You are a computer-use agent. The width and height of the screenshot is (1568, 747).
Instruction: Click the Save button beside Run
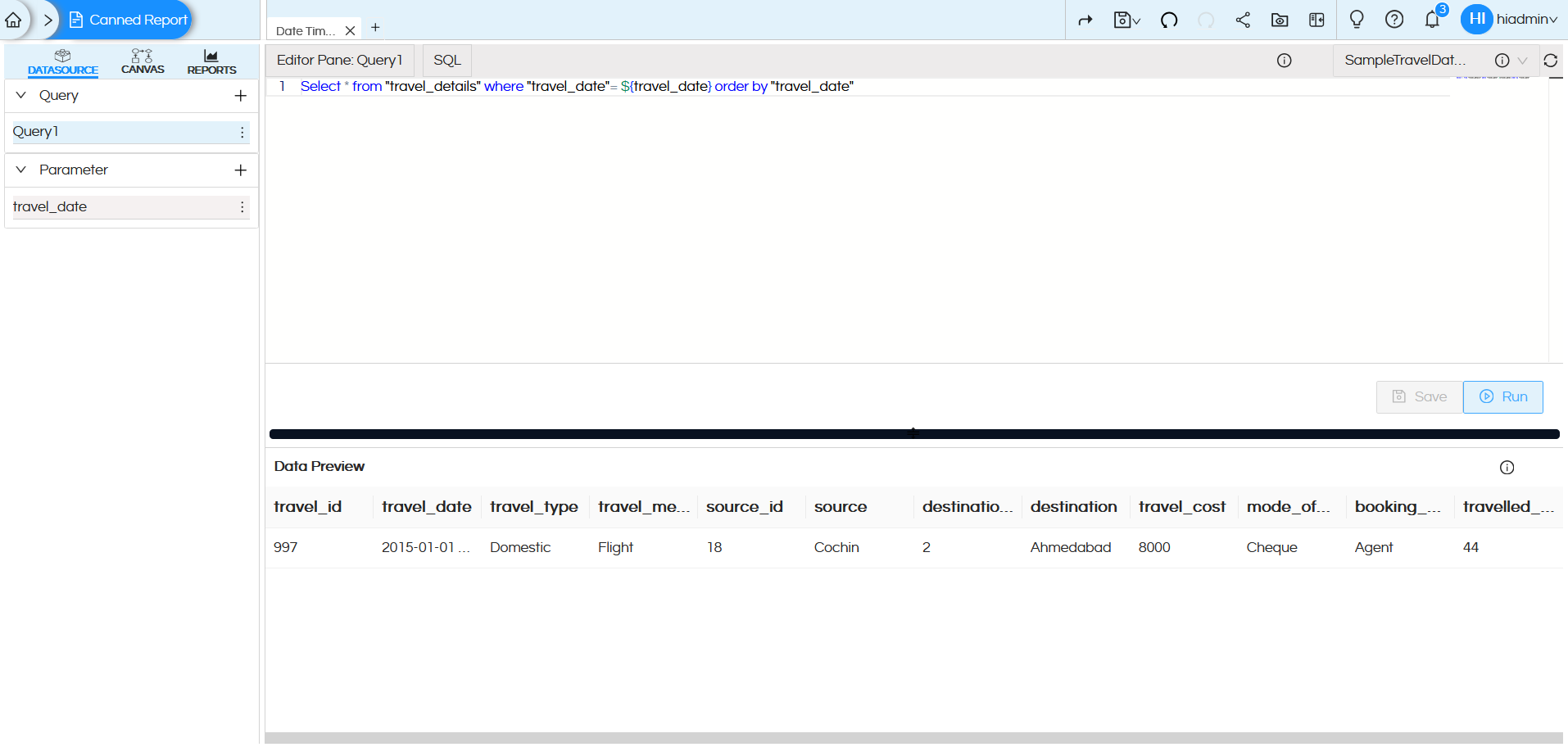1418,396
